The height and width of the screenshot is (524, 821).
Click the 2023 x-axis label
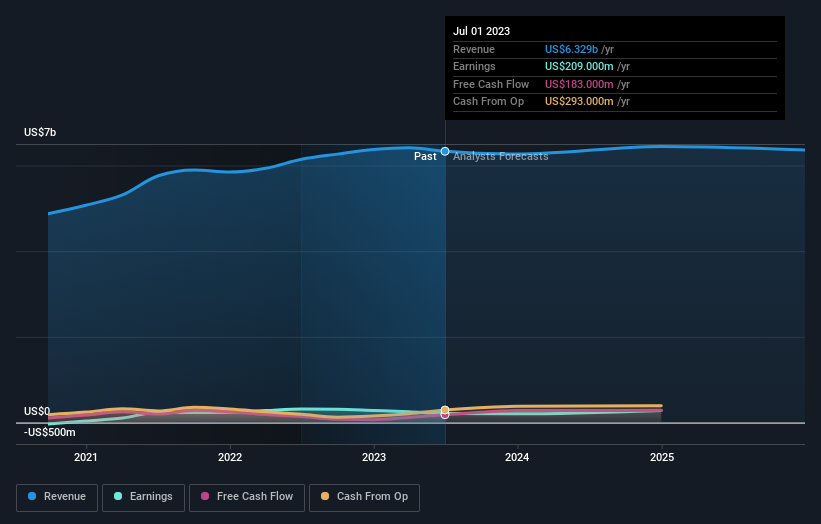pyautogui.click(x=374, y=457)
